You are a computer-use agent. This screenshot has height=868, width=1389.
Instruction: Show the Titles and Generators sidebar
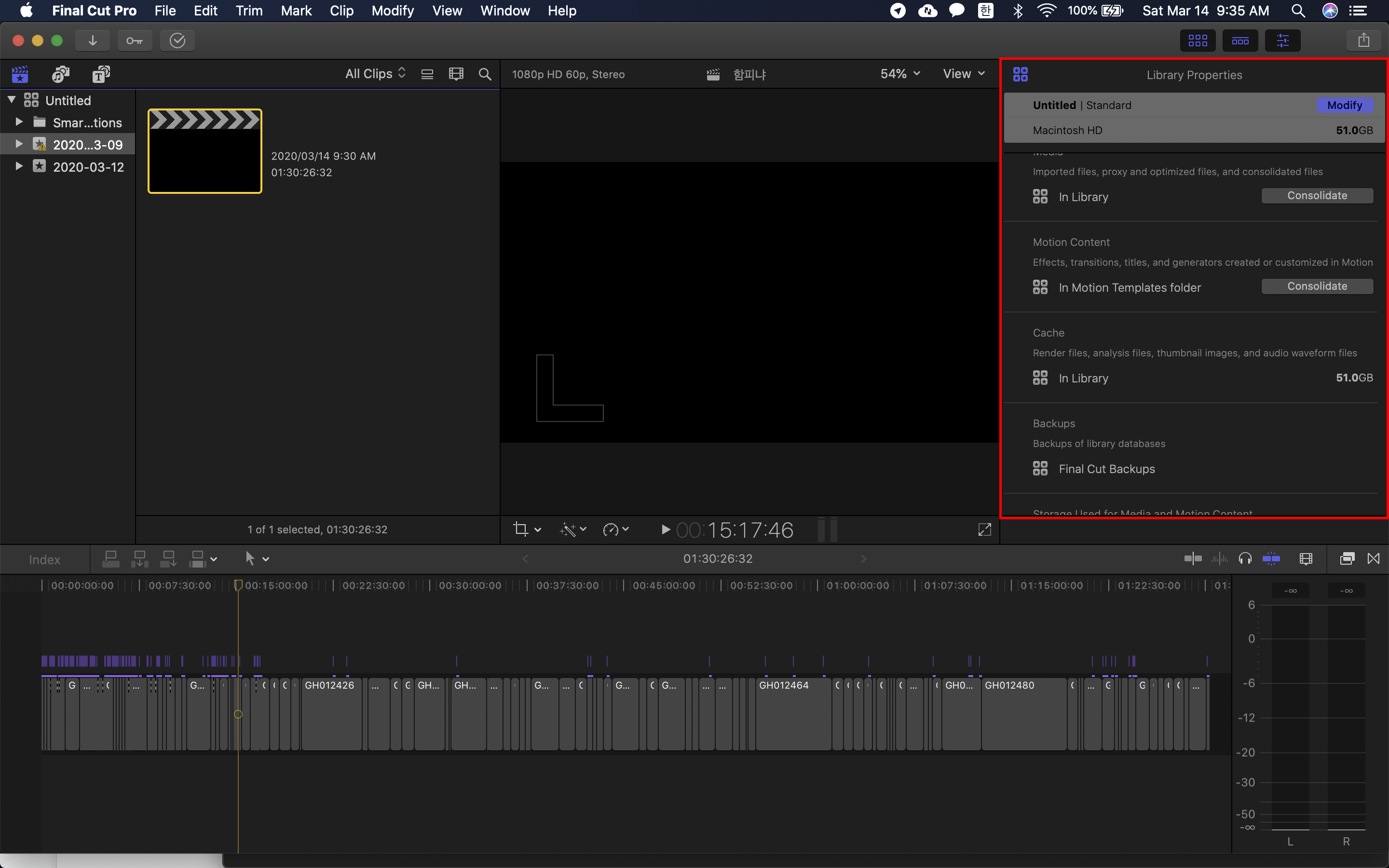(x=101, y=74)
